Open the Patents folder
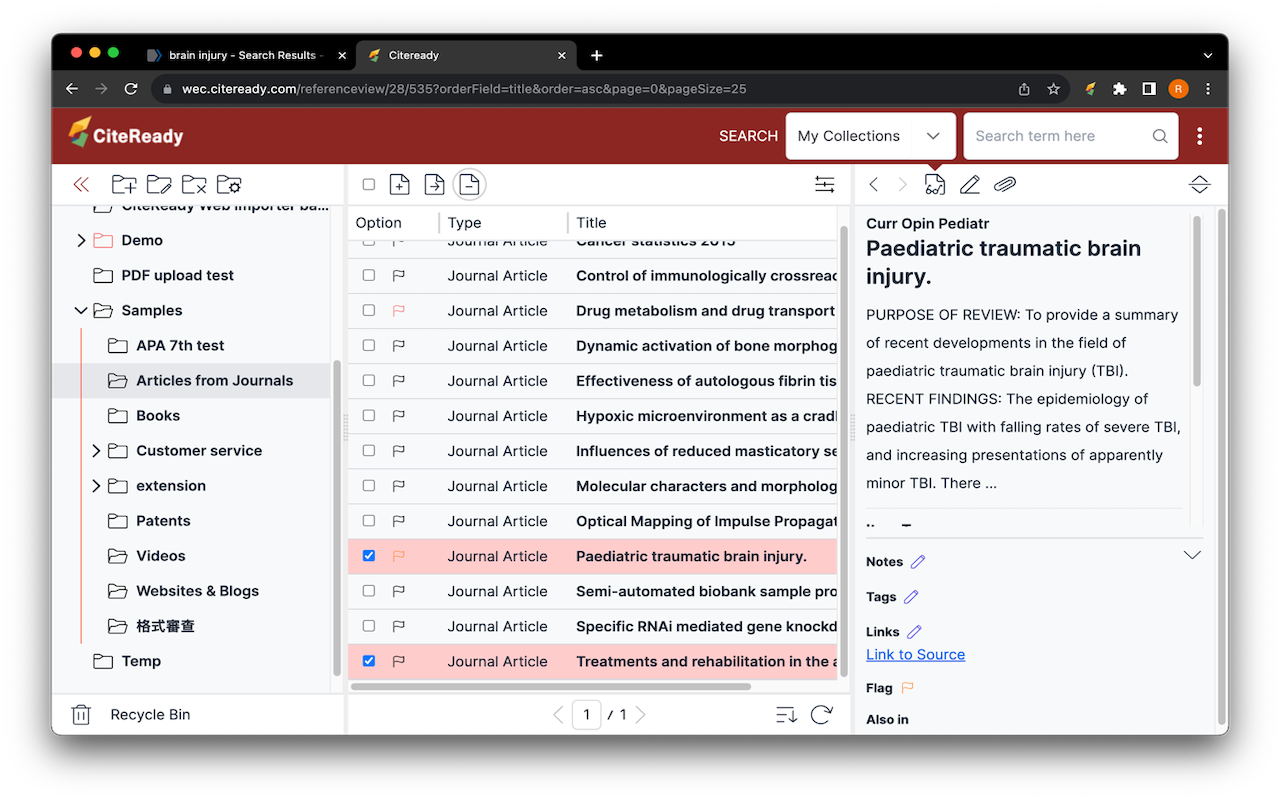 pyautogui.click(x=163, y=521)
